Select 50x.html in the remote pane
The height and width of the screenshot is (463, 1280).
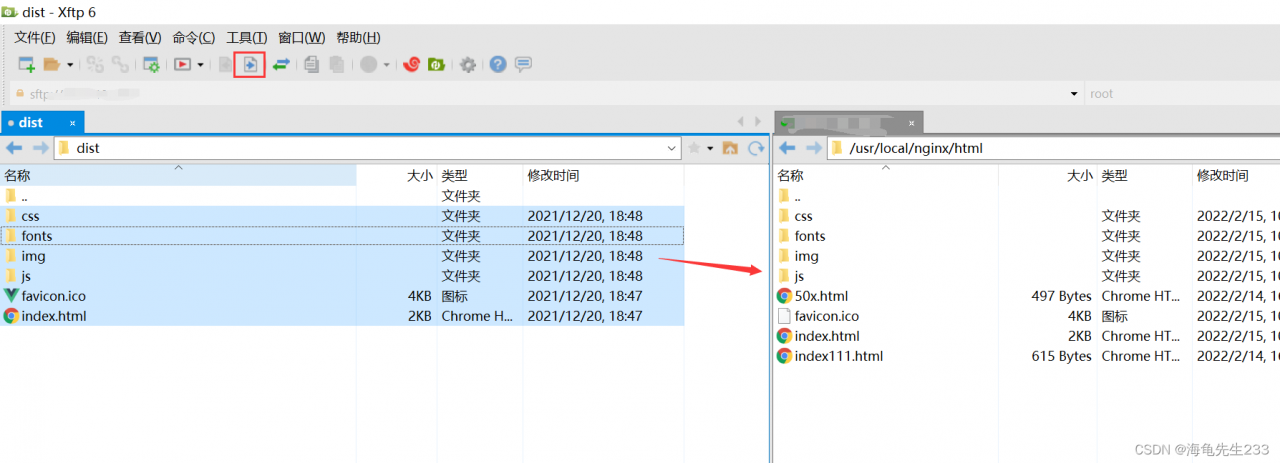pos(1027,296)
